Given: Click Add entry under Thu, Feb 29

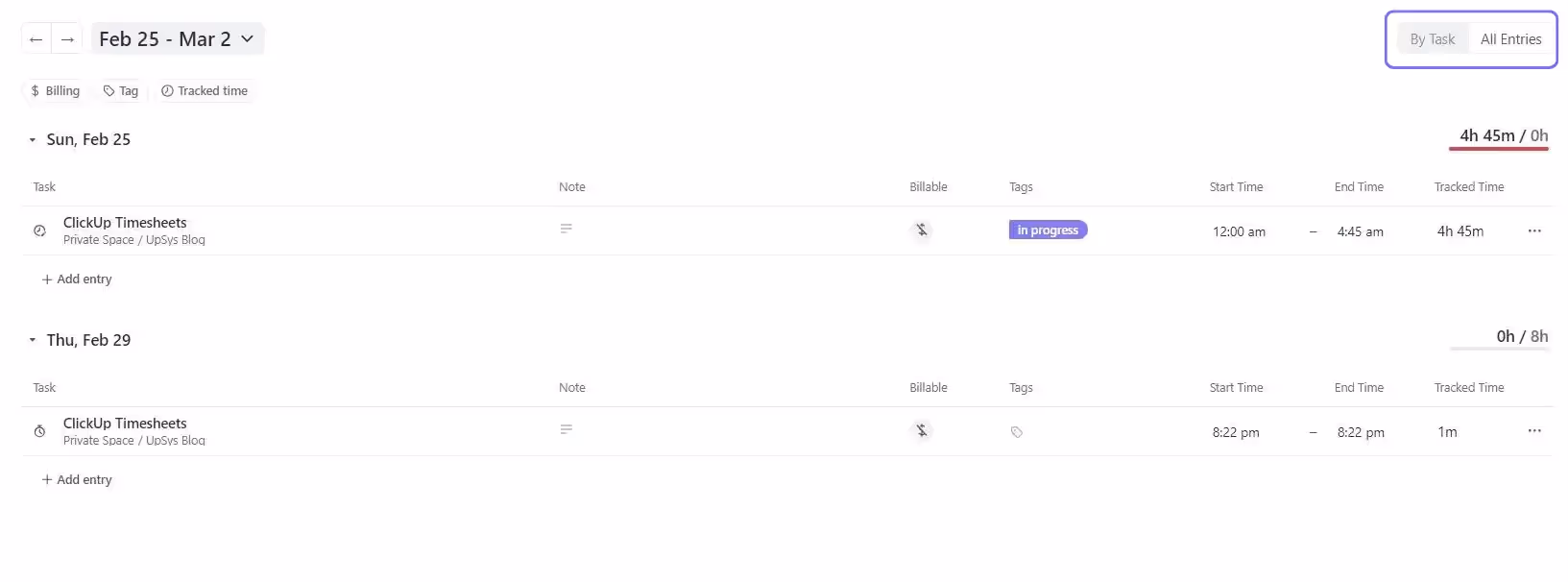Looking at the screenshot, I should [x=77, y=478].
